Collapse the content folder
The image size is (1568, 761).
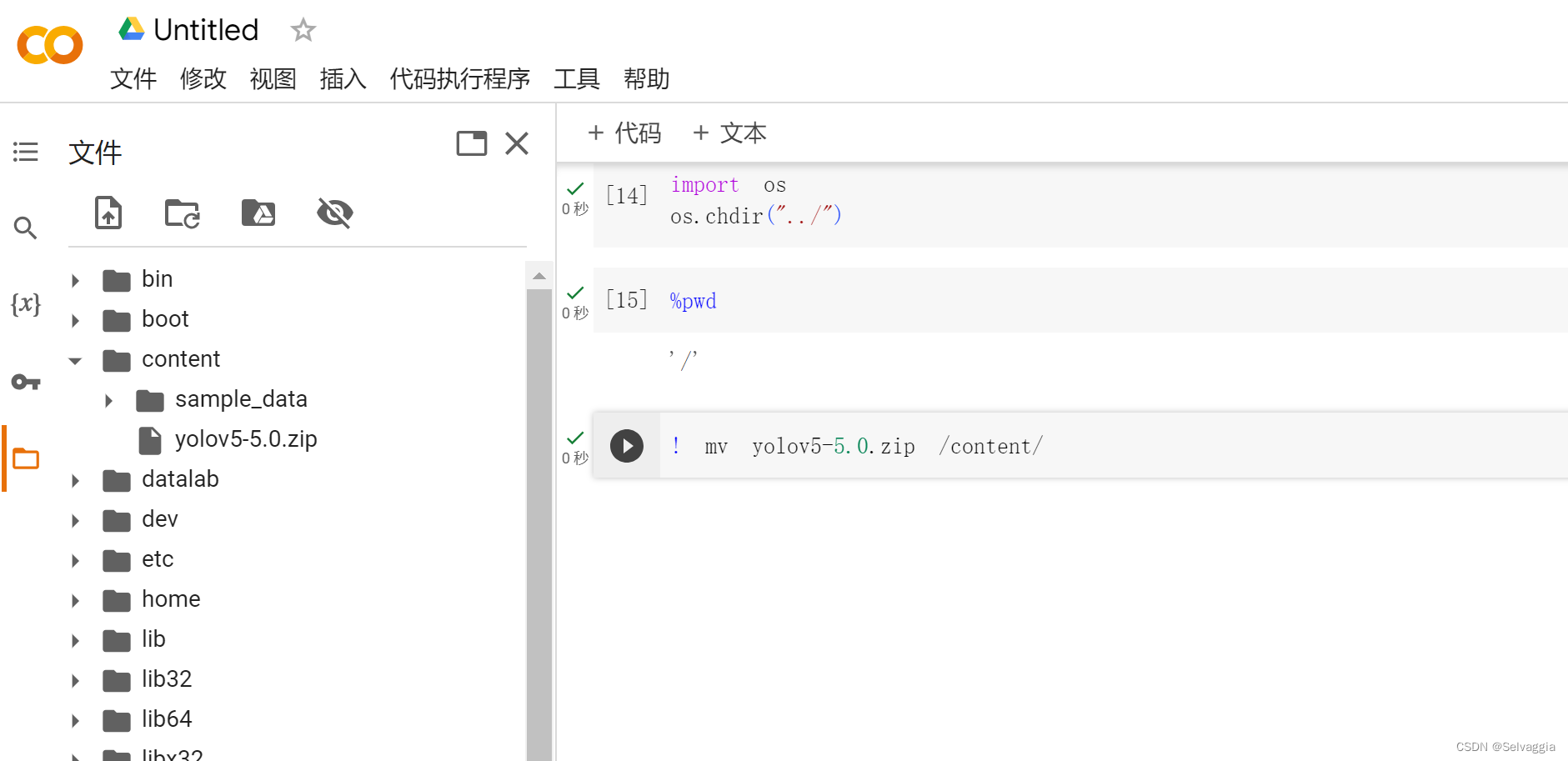click(x=76, y=361)
